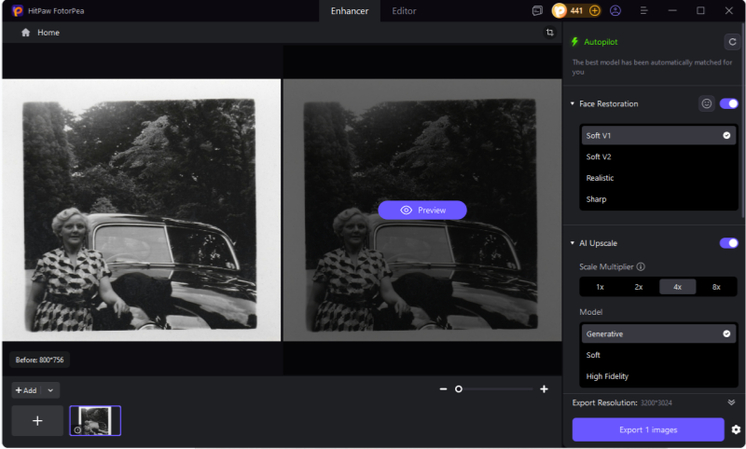Open the user account profile icon
This screenshot has height=449, width=746.
tap(615, 10)
